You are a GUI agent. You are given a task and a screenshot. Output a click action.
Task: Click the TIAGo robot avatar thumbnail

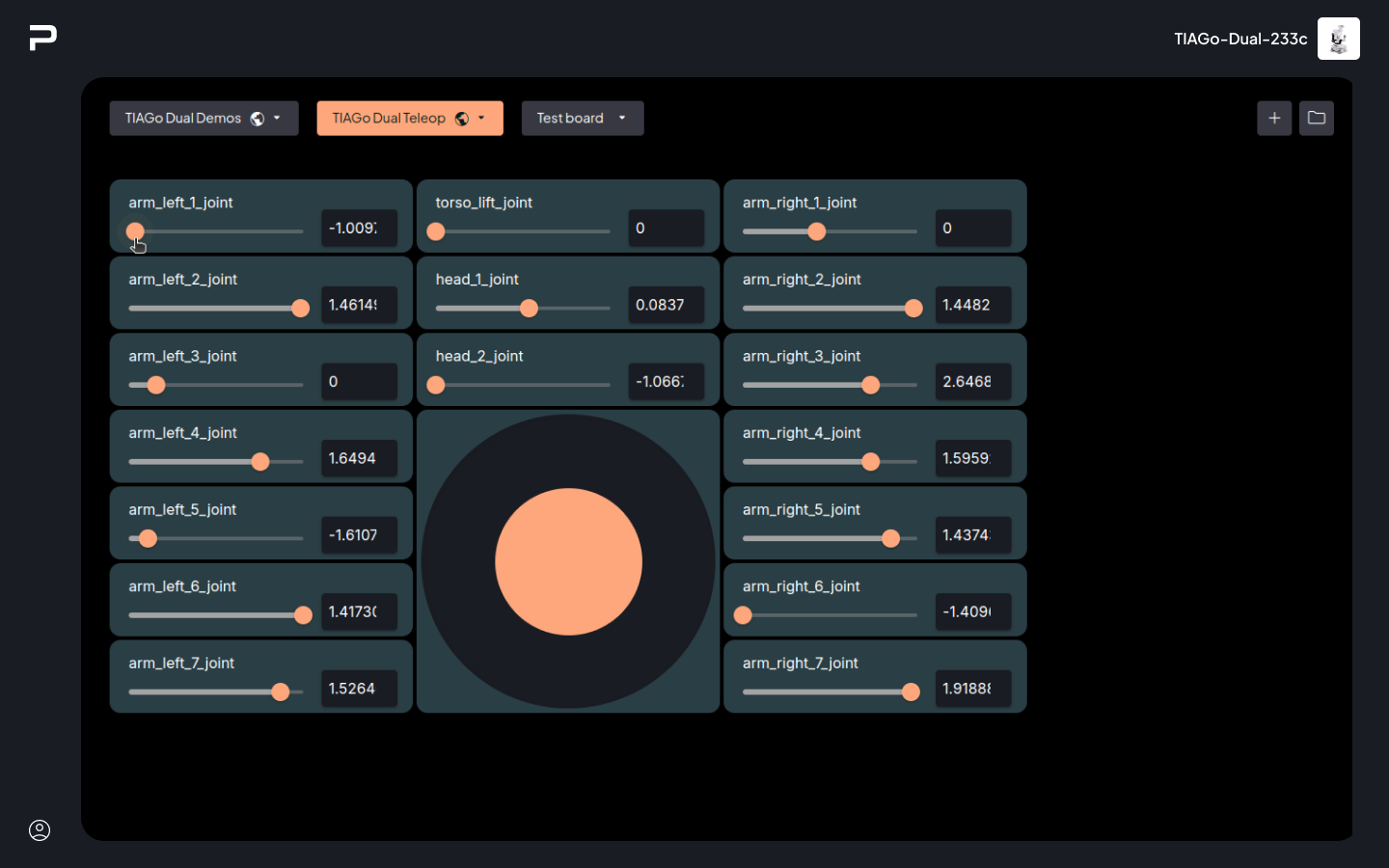click(x=1338, y=39)
